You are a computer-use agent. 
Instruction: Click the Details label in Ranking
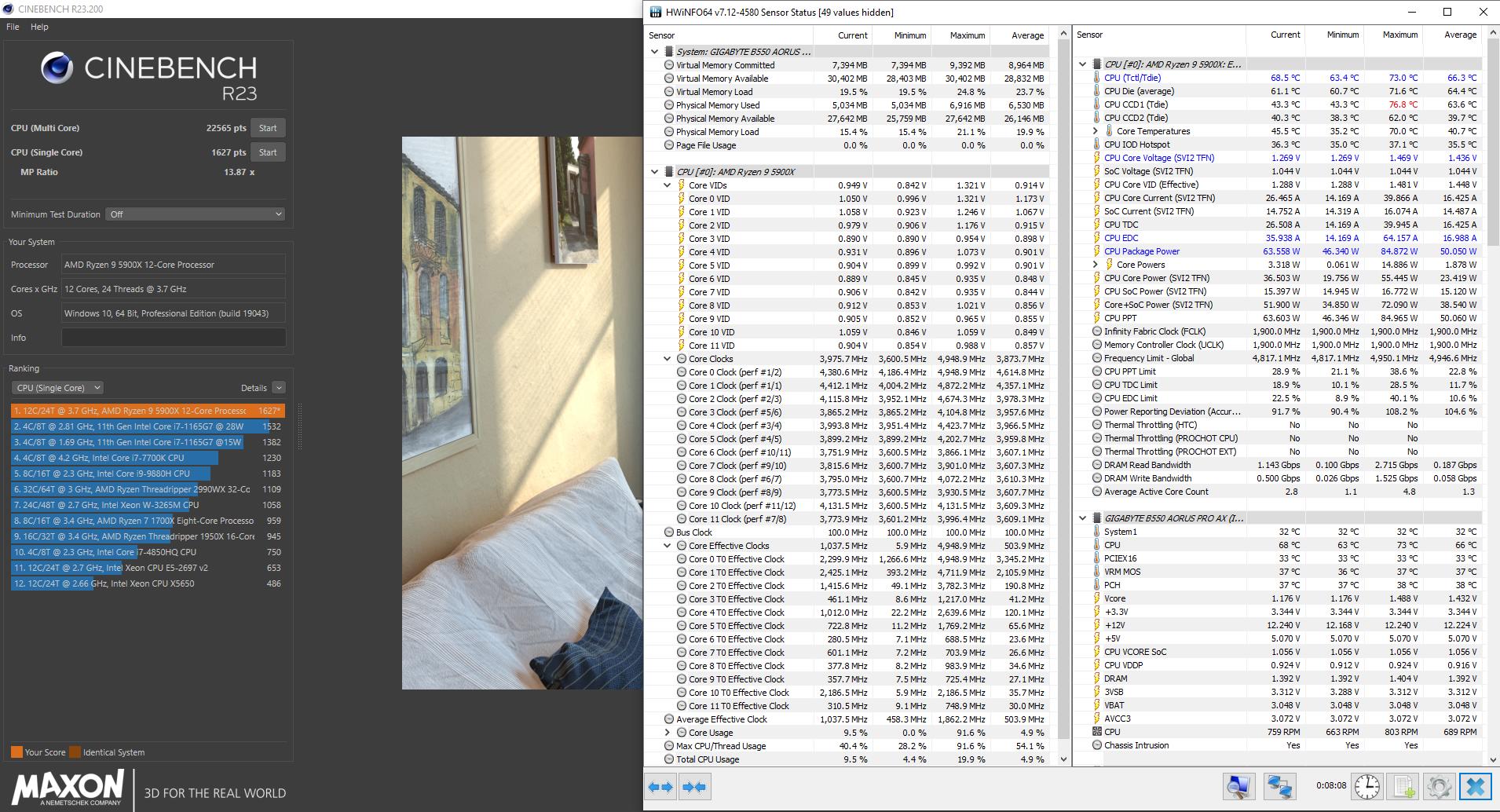(254, 388)
